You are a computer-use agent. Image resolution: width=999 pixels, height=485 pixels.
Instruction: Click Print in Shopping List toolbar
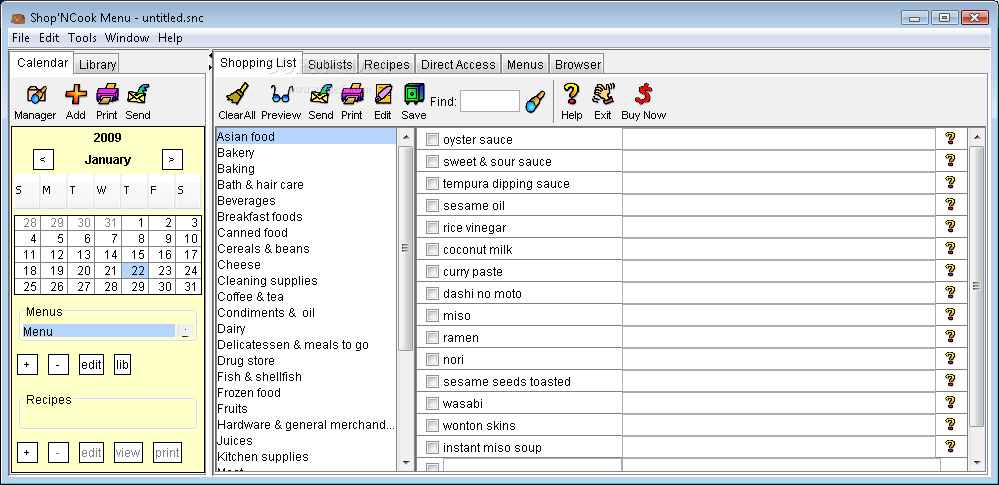[352, 94]
